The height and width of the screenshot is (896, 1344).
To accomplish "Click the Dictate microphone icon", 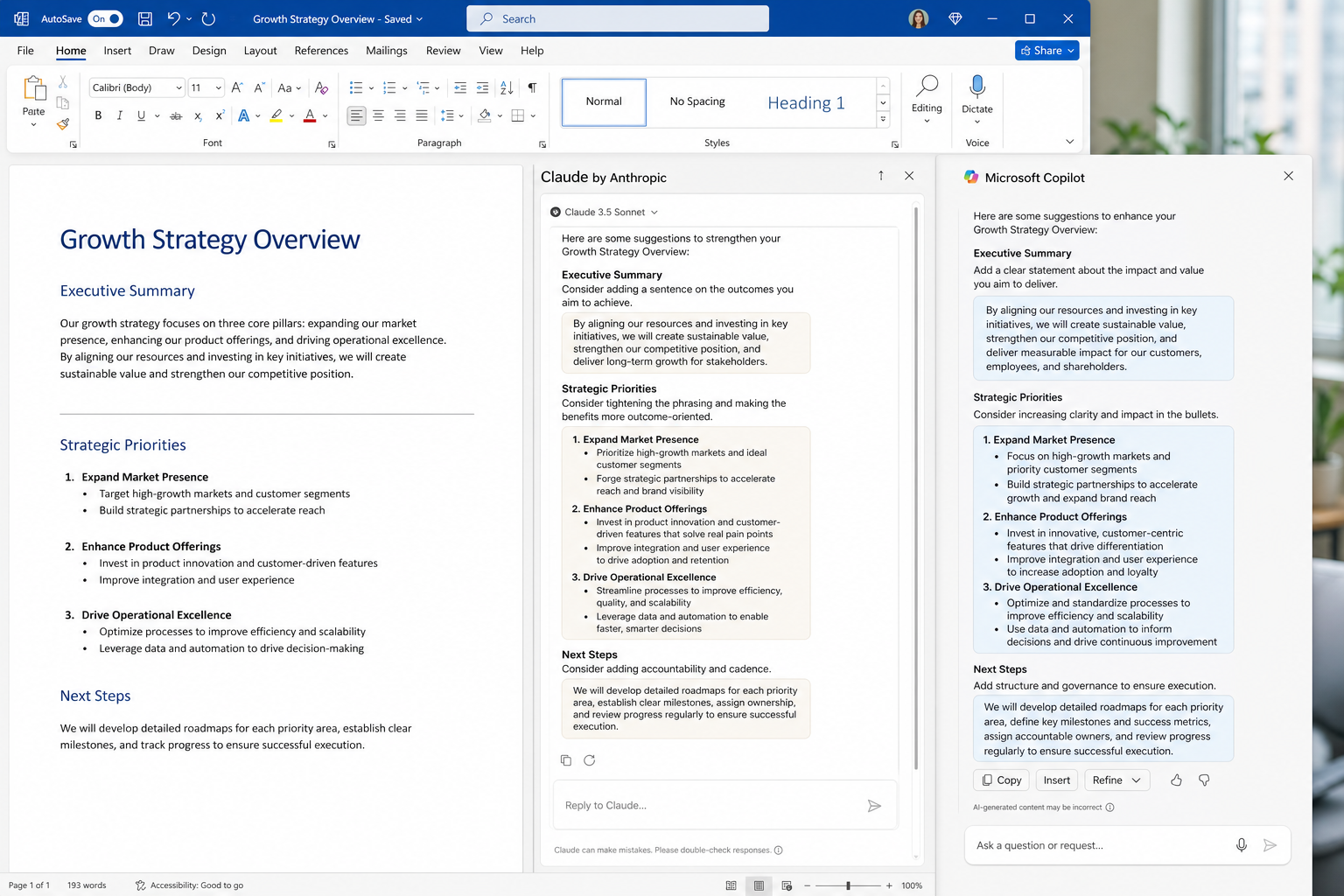I will tap(977, 87).
